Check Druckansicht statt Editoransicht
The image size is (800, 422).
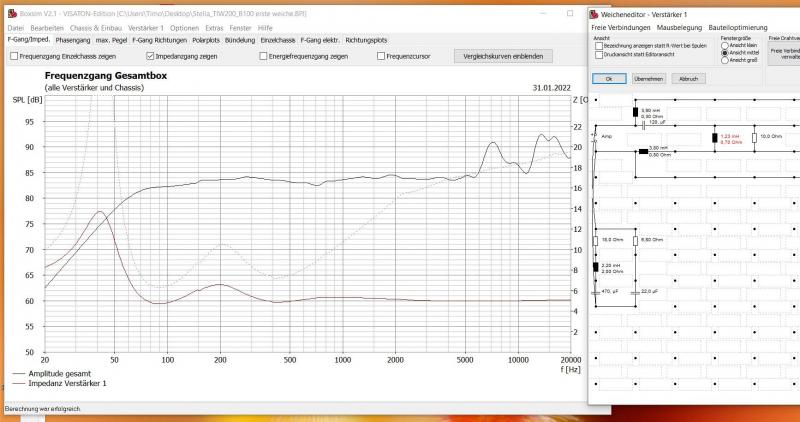pos(599,55)
